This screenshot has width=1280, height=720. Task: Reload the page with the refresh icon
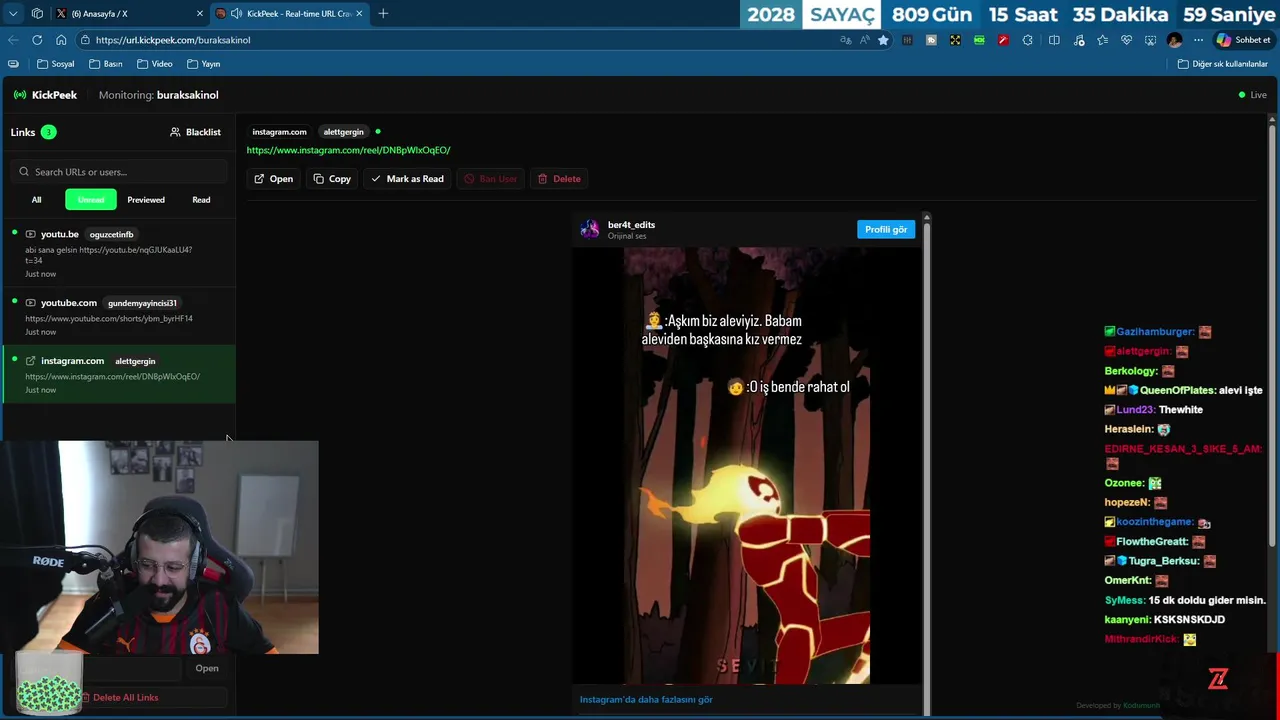[x=37, y=40]
